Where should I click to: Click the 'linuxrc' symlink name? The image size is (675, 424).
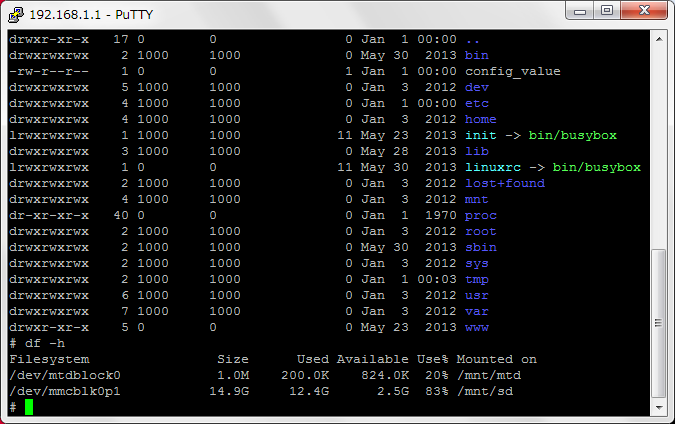pyautogui.click(x=493, y=167)
